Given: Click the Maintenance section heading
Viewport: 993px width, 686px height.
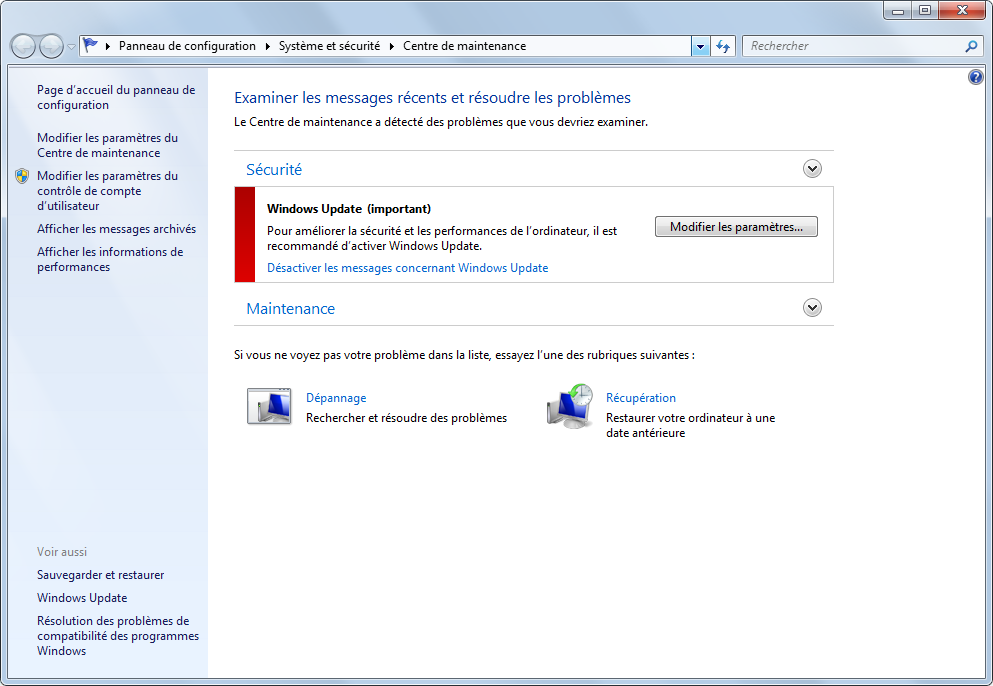Looking at the screenshot, I should 290,309.
